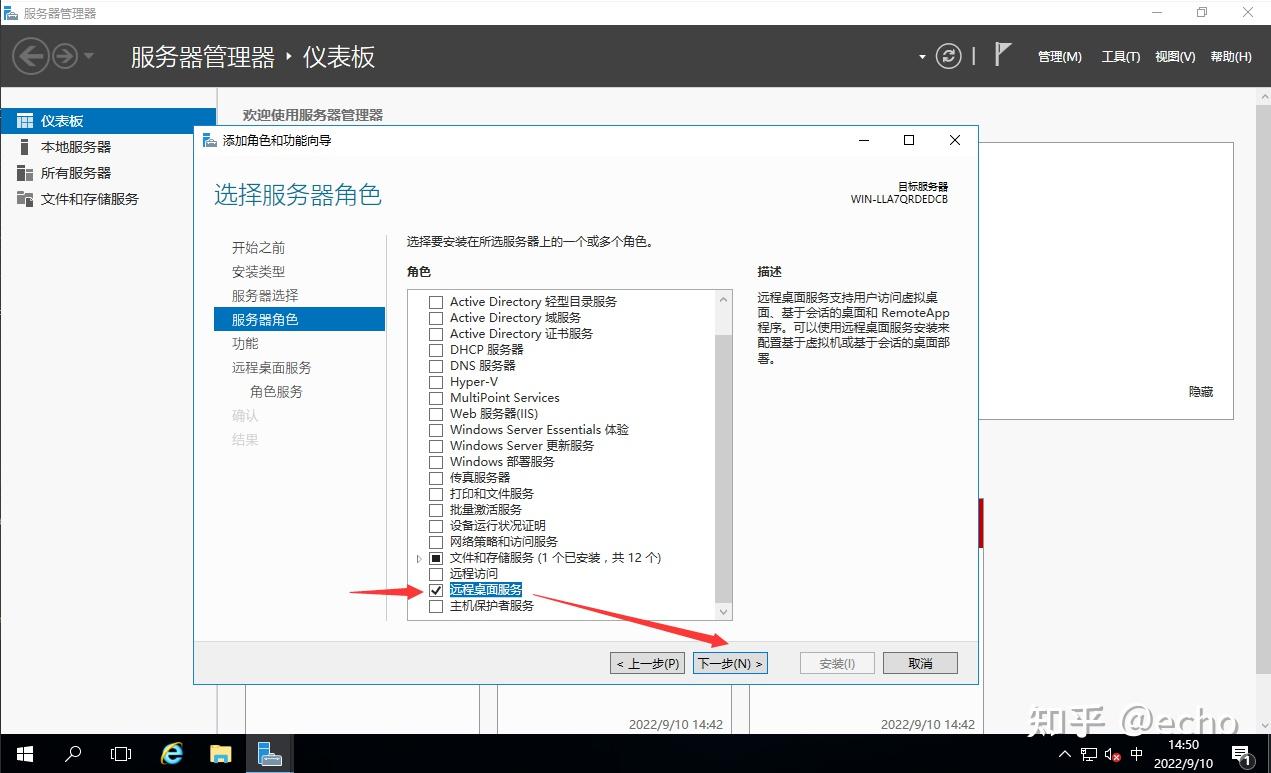Go to wizard step 功能
The height and width of the screenshot is (773, 1271).
[x=245, y=344]
